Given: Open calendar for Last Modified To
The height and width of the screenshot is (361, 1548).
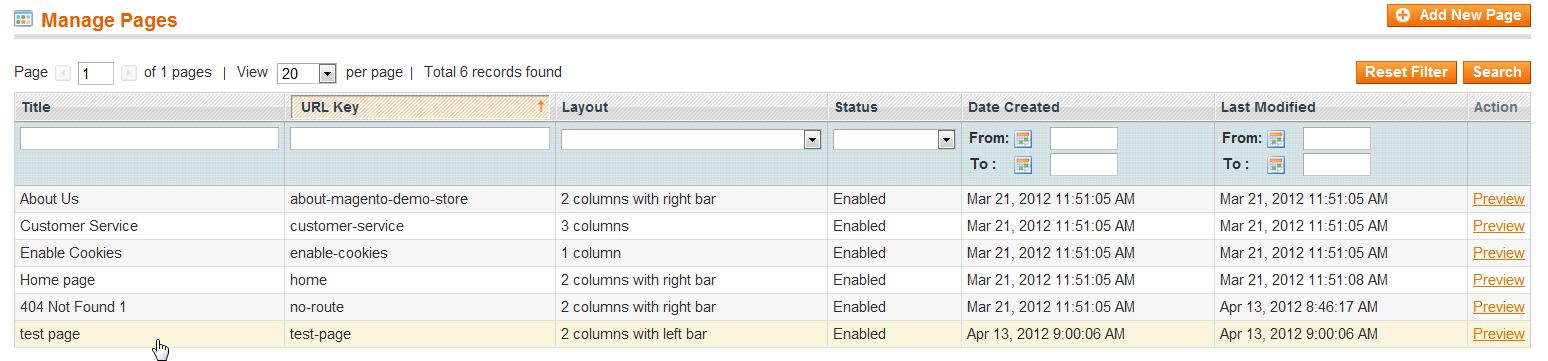Looking at the screenshot, I should (x=1276, y=165).
